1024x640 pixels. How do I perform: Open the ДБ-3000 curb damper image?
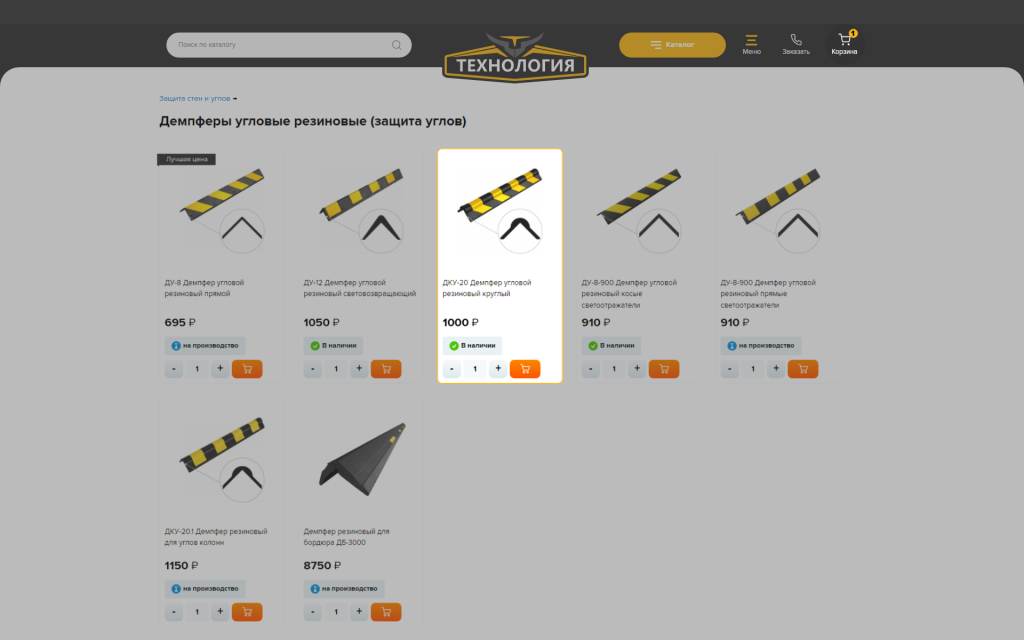point(361,459)
